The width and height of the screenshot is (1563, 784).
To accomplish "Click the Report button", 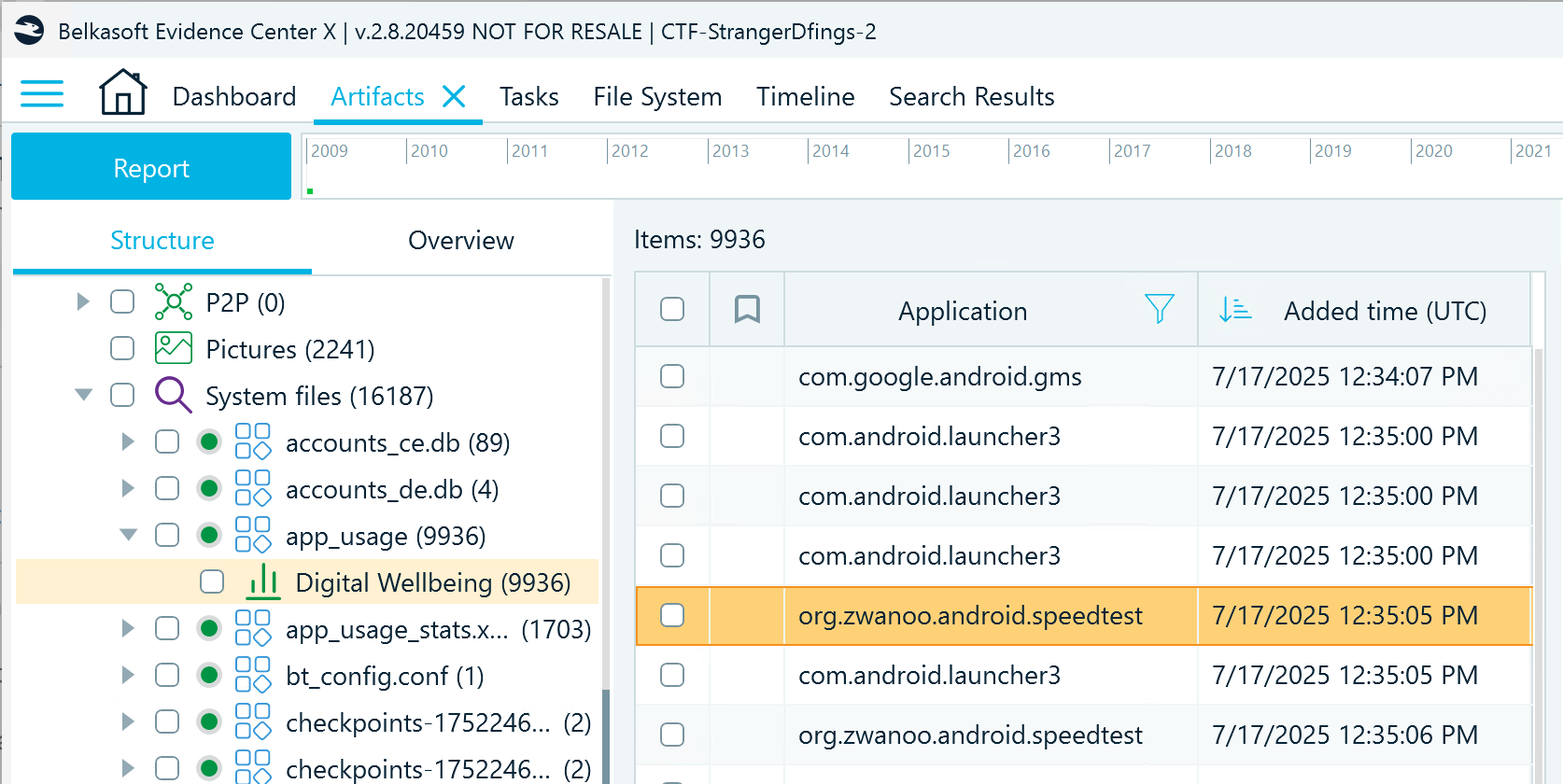I will coord(151,166).
